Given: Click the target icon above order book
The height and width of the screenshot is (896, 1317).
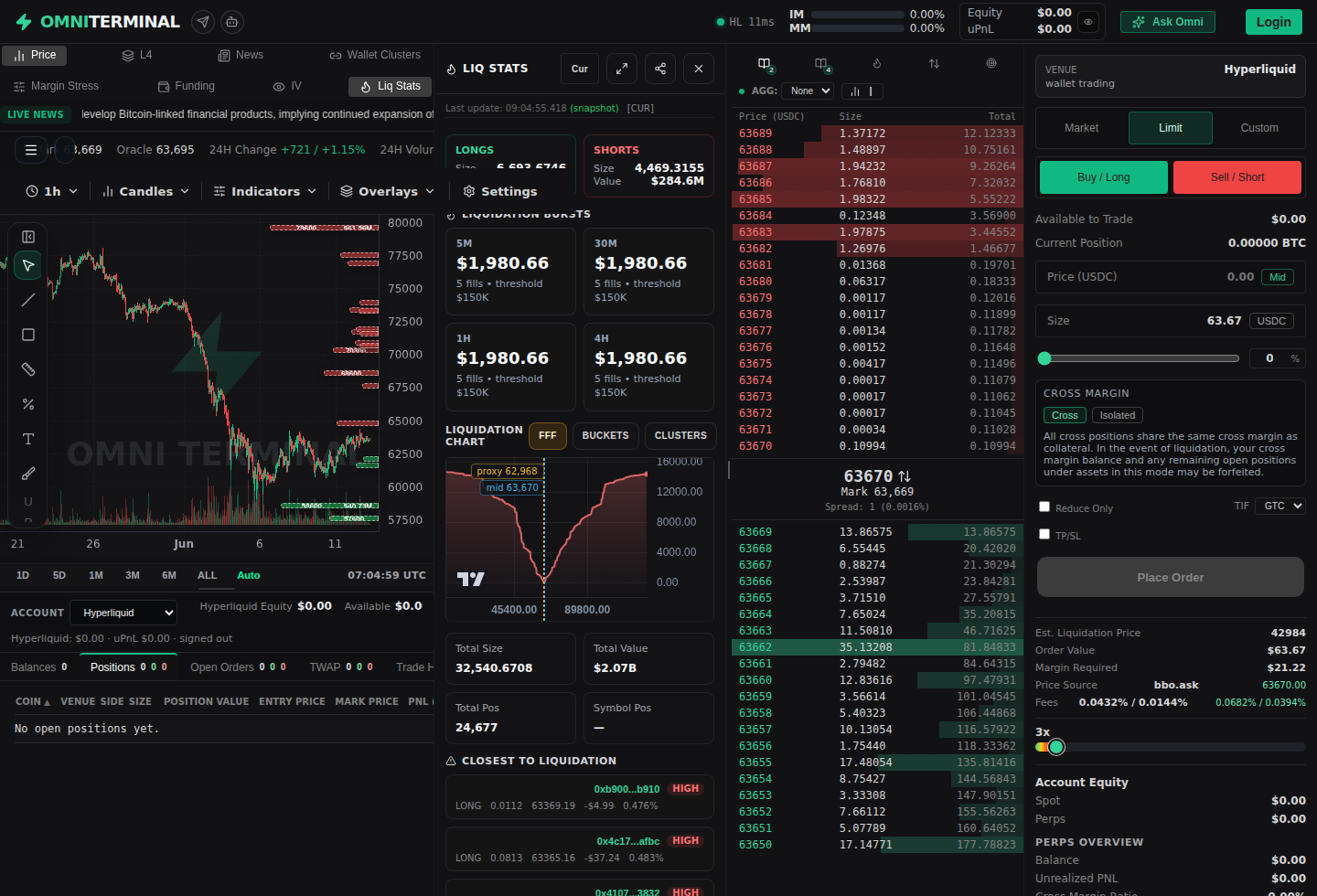Looking at the screenshot, I should pyautogui.click(x=991, y=64).
